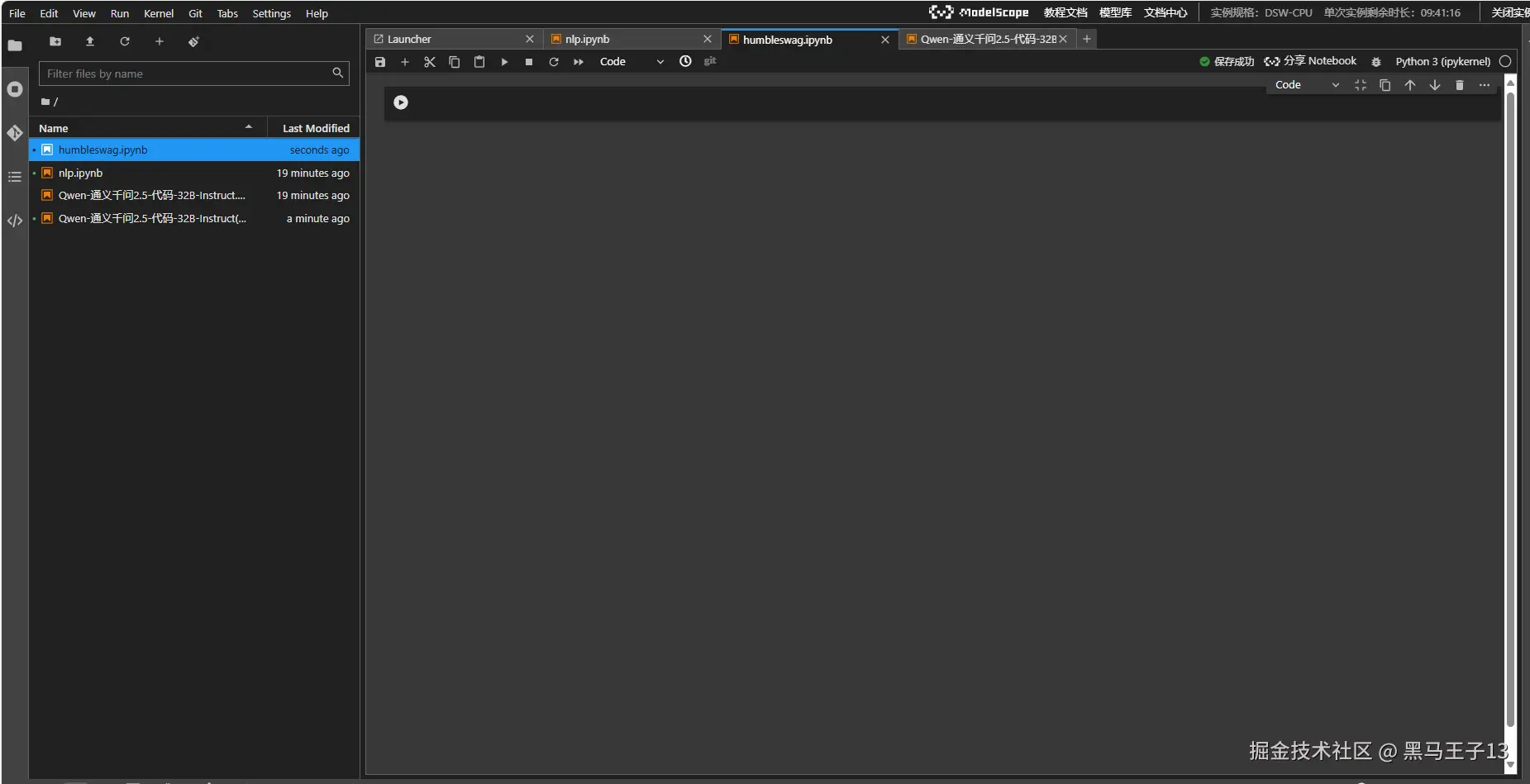Click the empty code cell editor
The width and height of the screenshot is (1530, 784).
(955, 103)
